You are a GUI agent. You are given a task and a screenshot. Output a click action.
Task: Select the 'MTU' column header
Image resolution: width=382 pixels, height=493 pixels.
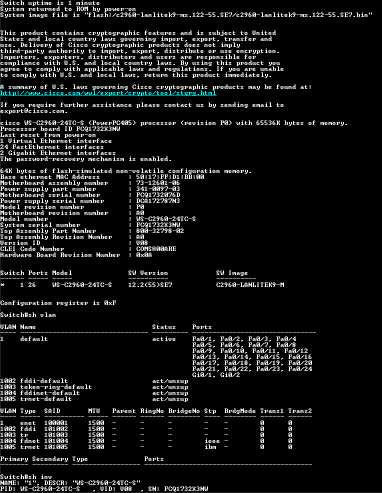coord(94,411)
